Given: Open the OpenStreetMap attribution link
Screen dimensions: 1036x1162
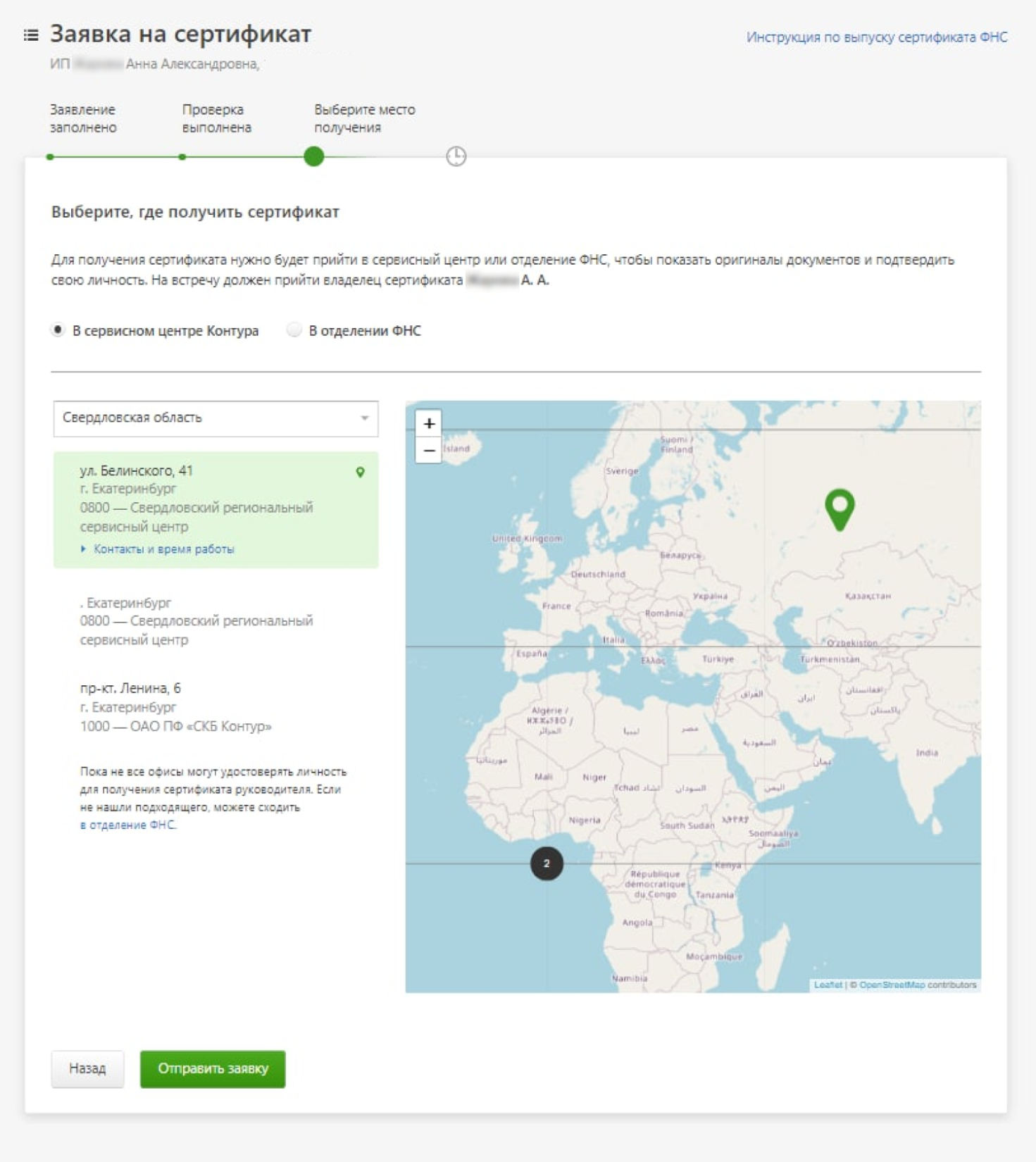Looking at the screenshot, I should tap(892, 985).
